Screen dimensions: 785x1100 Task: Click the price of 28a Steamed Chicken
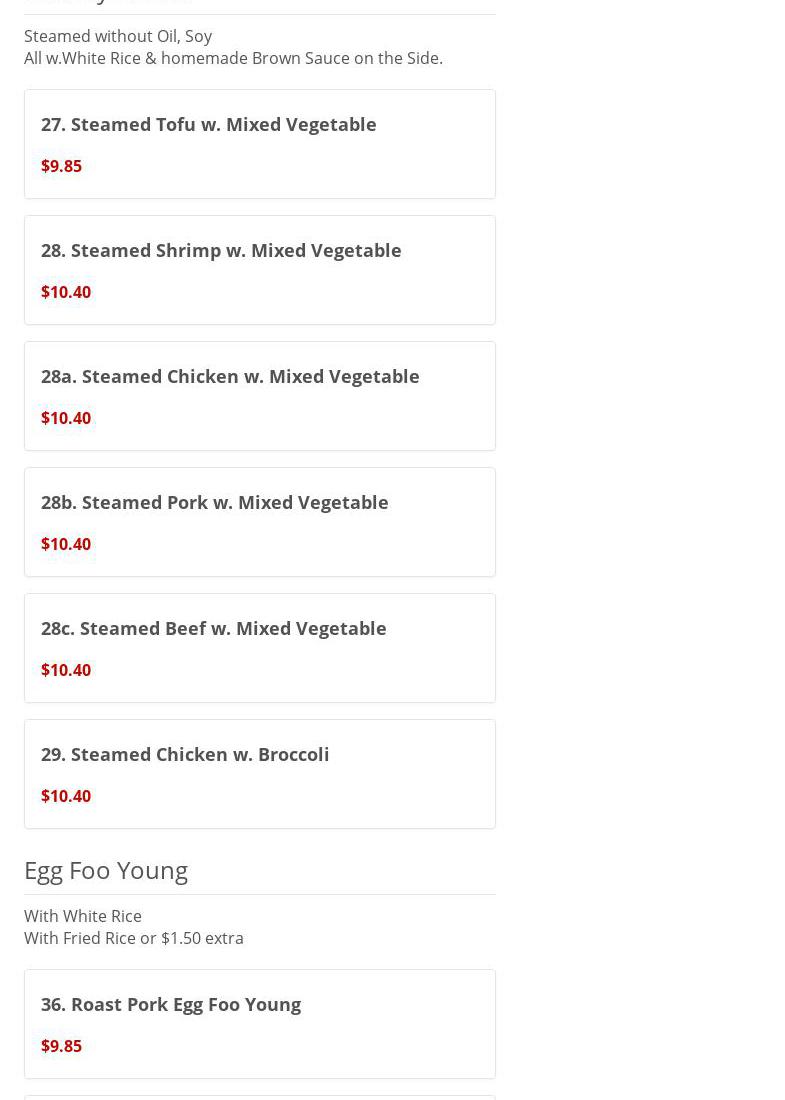[x=66, y=418]
